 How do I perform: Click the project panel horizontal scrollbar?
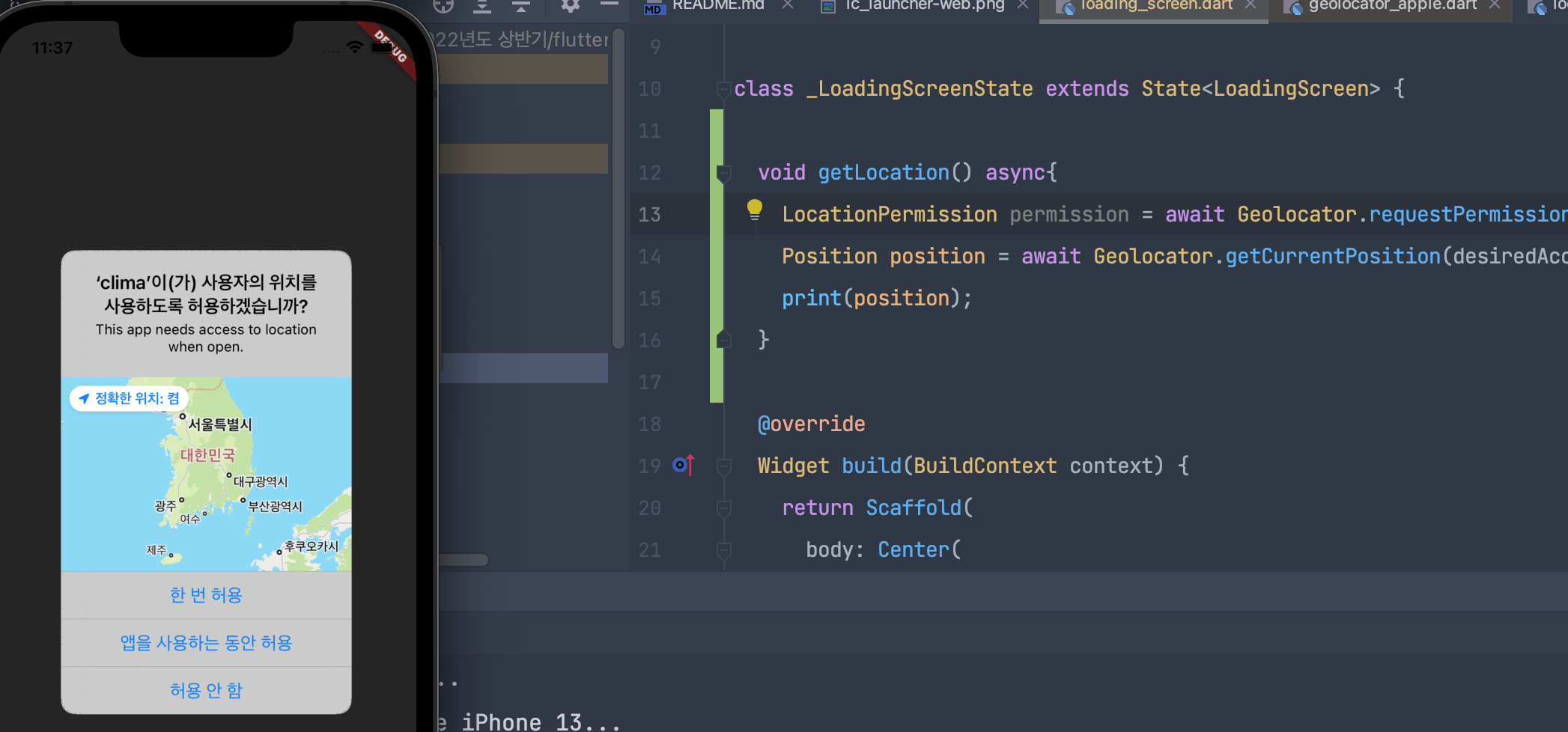click(464, 560)
